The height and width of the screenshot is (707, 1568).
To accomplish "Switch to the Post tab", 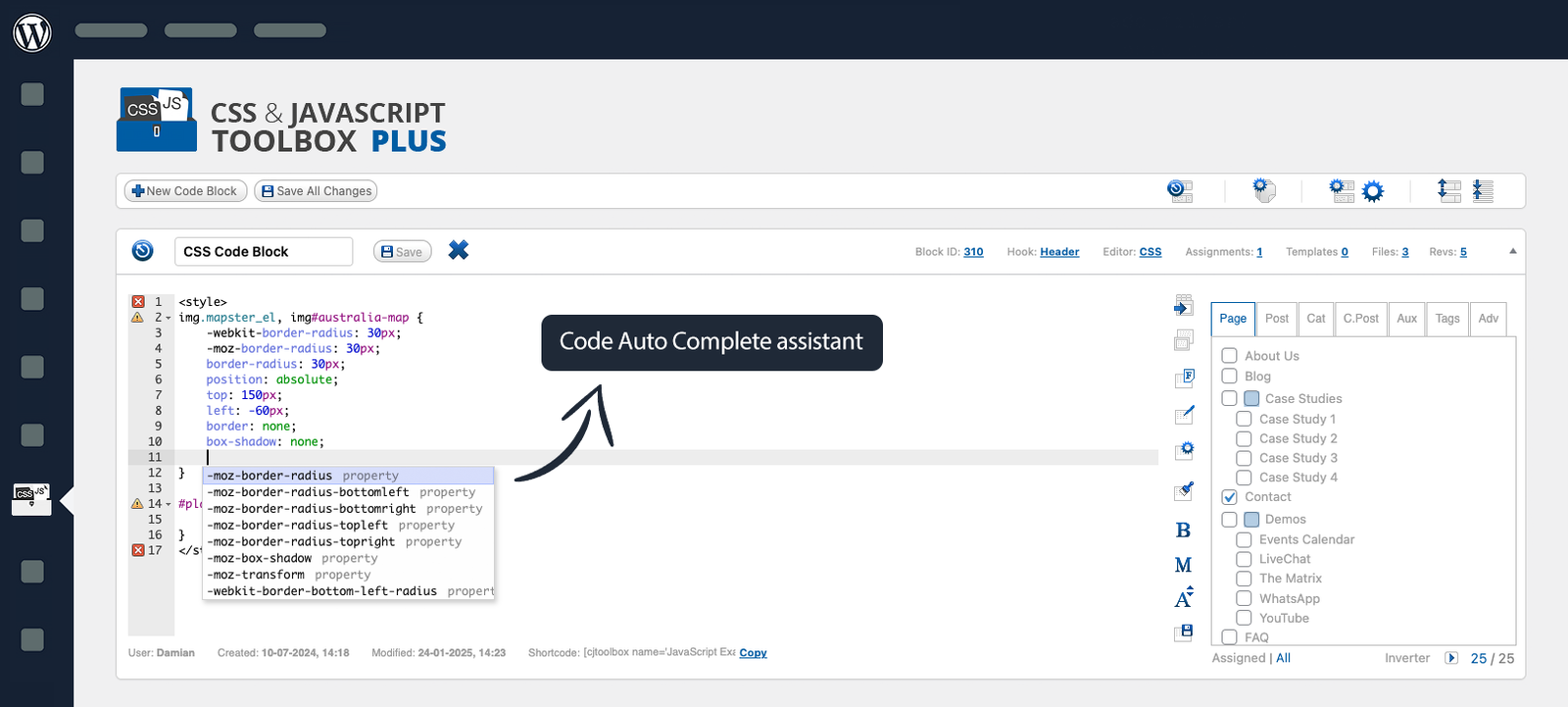I will click(x=1277, y=319).
